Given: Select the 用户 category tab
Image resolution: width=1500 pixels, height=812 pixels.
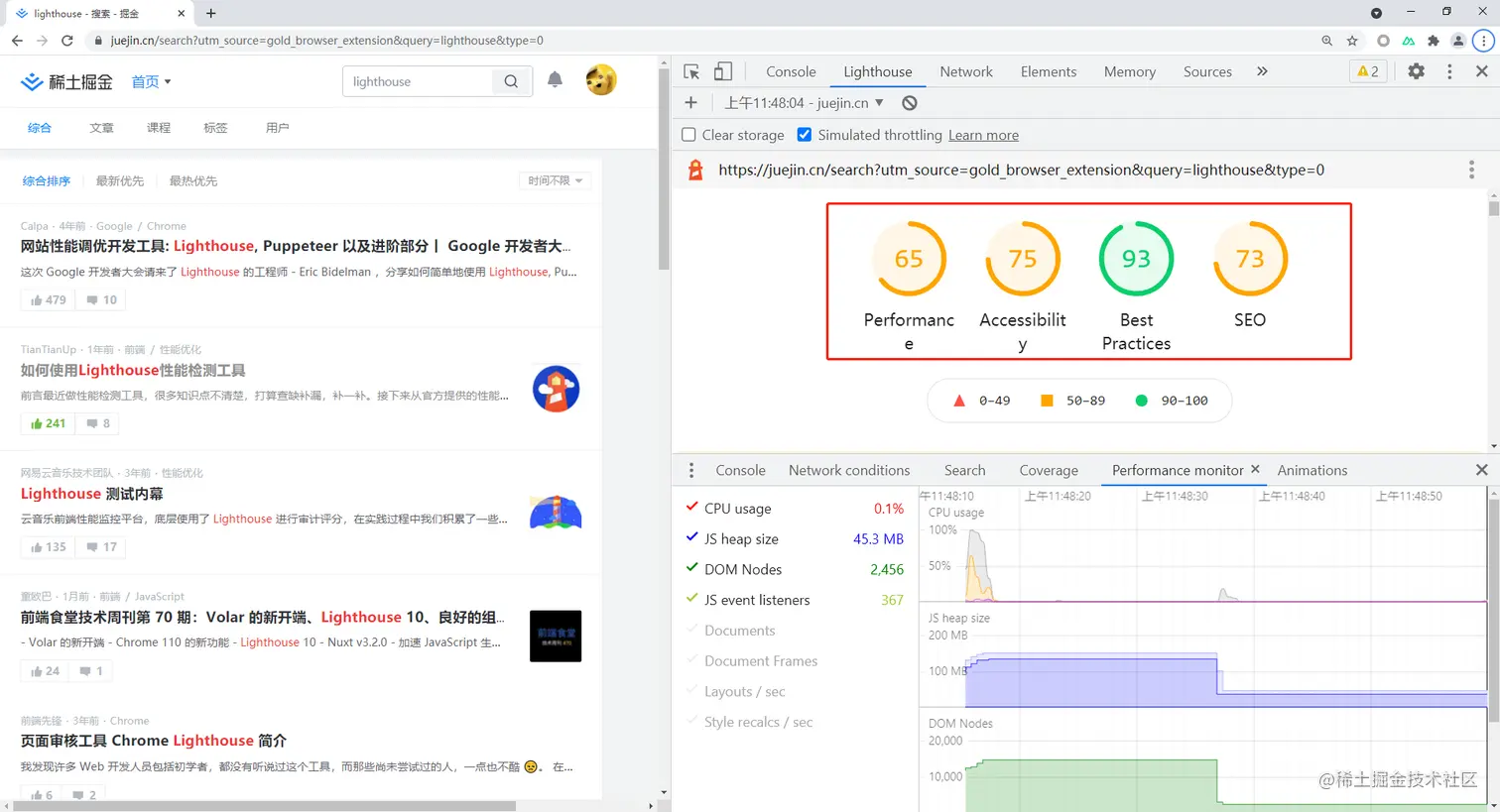Looking at the screenshot, I should (x=278, y=128).
